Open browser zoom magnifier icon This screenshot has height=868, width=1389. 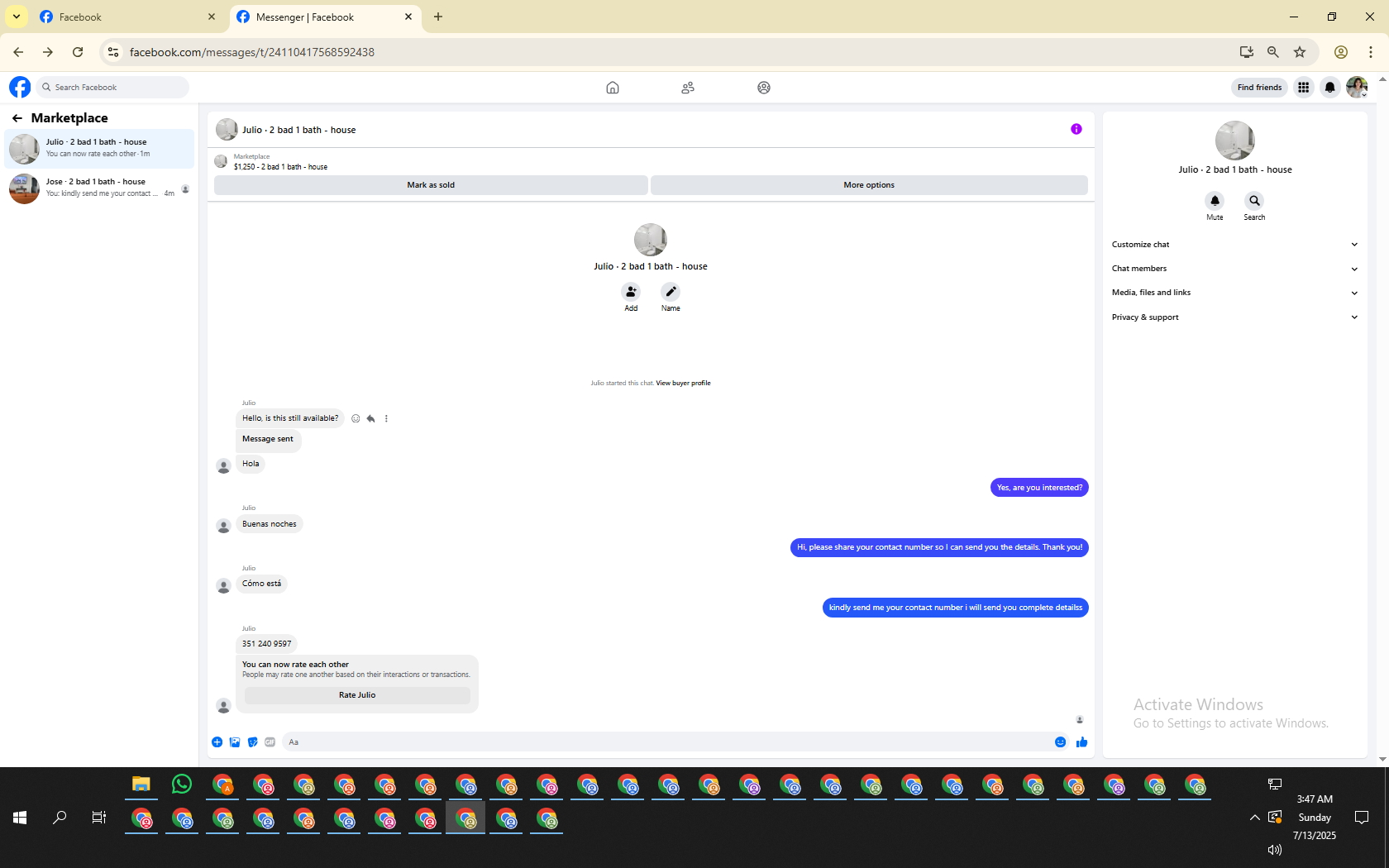point(1273,52)
